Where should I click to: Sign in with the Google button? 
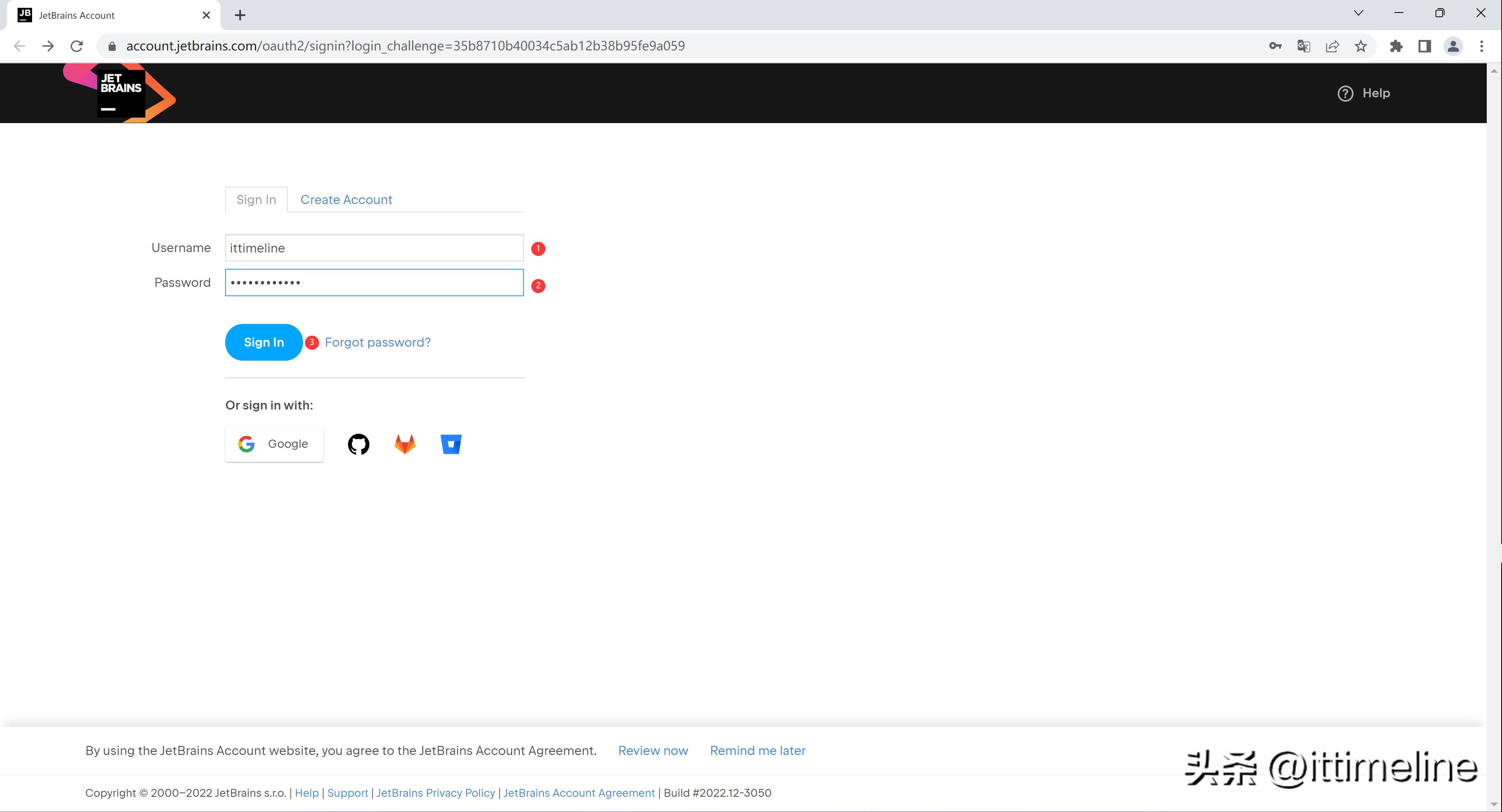coord(274,444)
